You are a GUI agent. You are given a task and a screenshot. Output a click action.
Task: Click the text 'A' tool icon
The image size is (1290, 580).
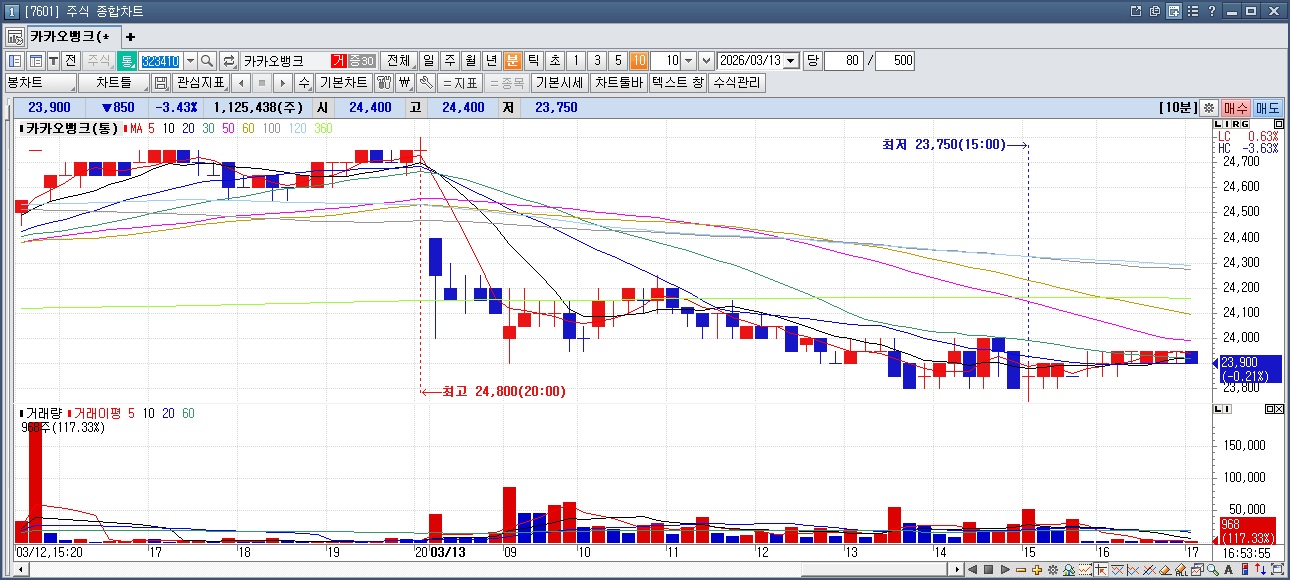pyautogui.click(x=1228, y=569)
